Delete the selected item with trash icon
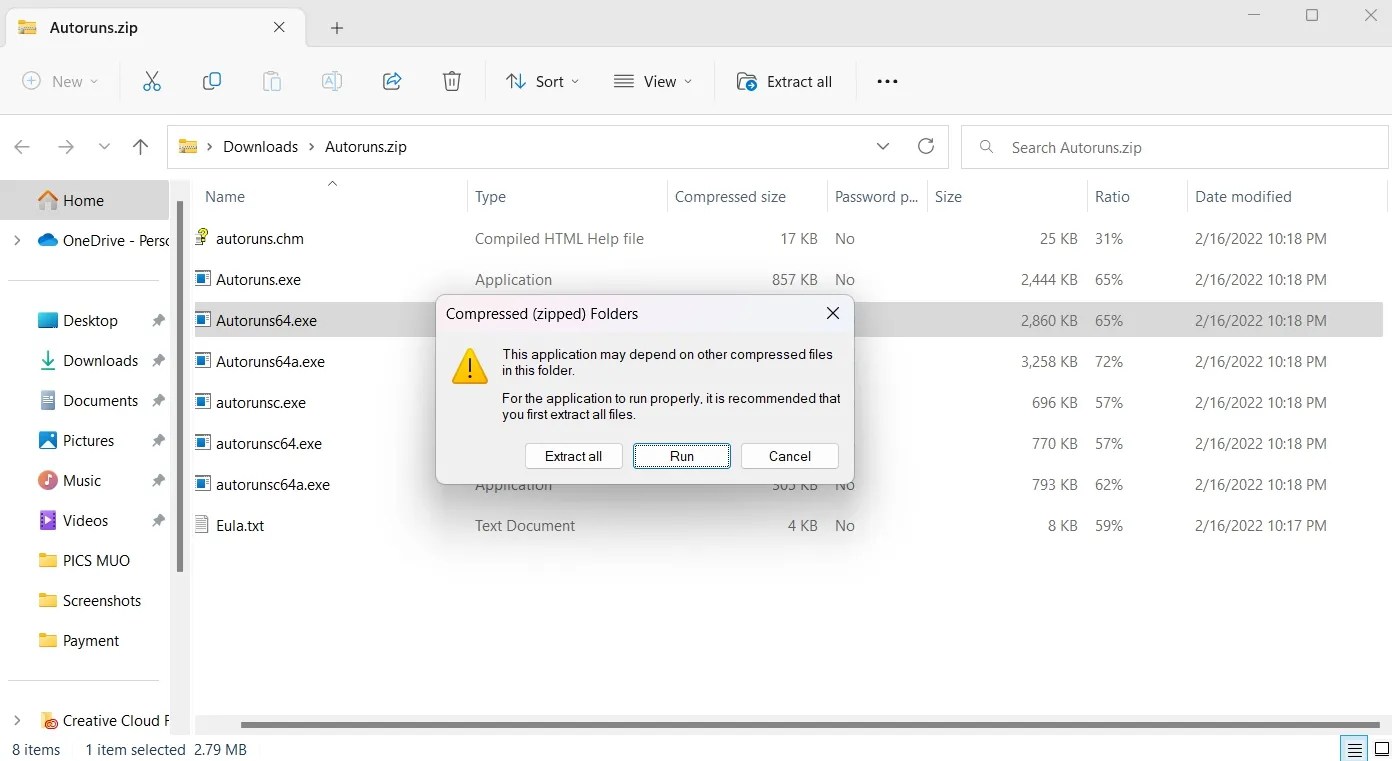 click(451, 81)
